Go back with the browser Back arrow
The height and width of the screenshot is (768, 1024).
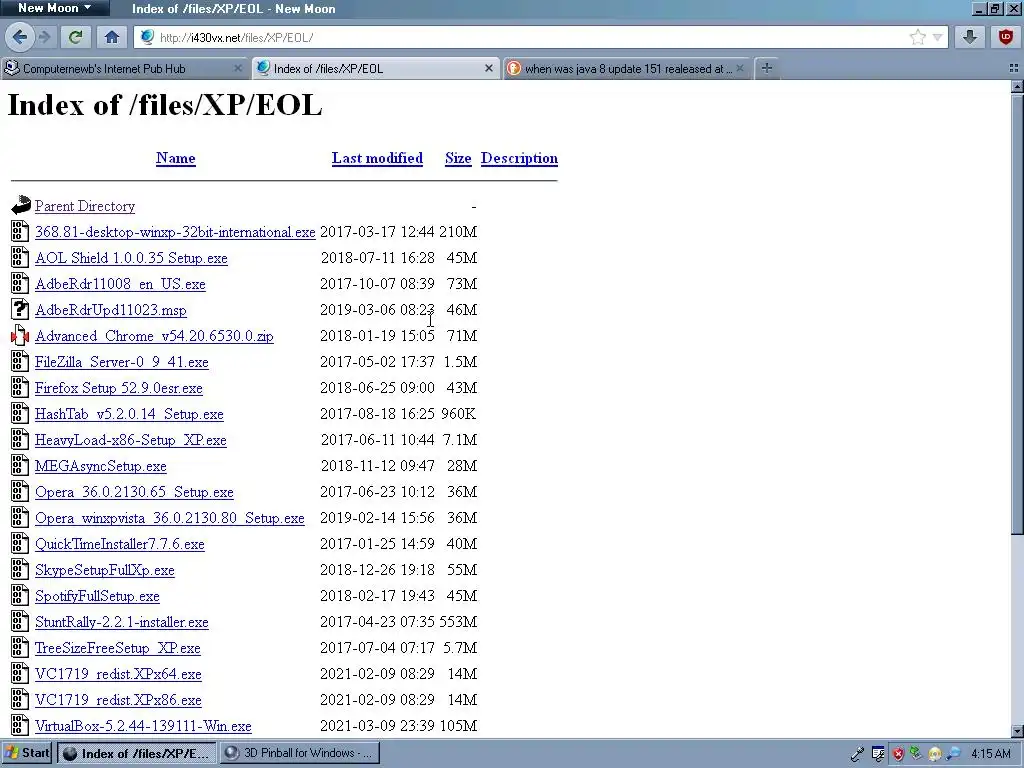[x=20, y=37]
